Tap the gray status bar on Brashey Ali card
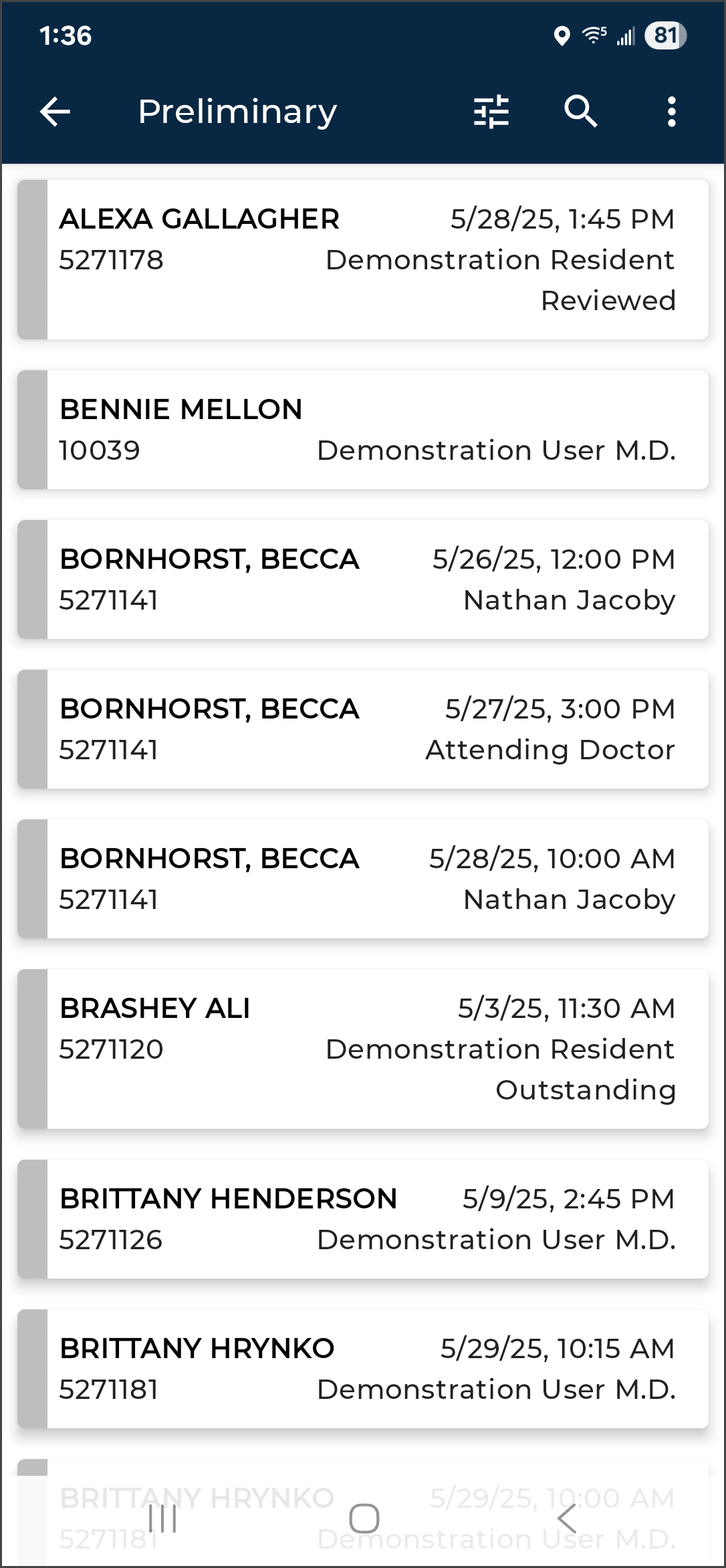Image resolution: width=726 pixels, height=1568 pixels. [x=33, y=1049]
